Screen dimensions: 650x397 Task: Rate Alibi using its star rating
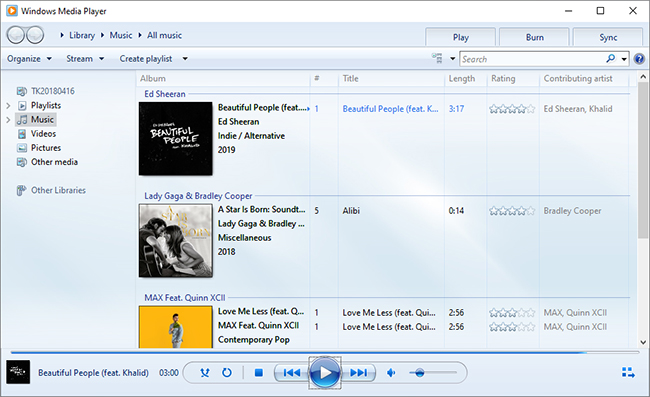point(512,211)
